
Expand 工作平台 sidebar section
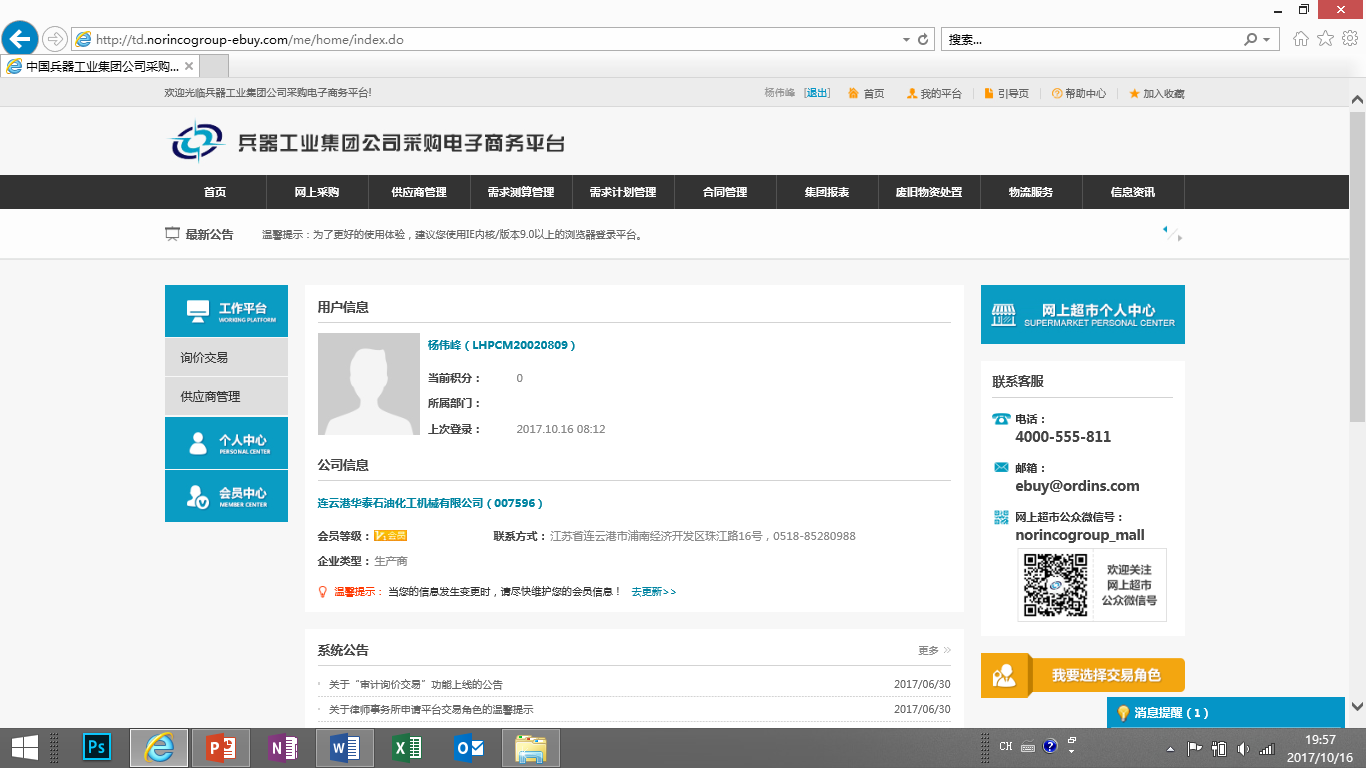point(226,311)
